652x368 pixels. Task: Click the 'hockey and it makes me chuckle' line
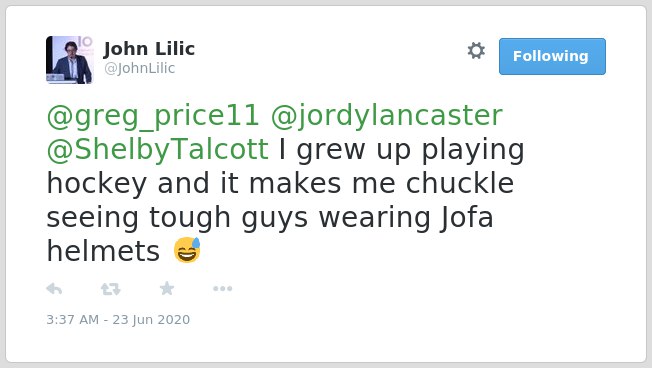coord(280,183)
